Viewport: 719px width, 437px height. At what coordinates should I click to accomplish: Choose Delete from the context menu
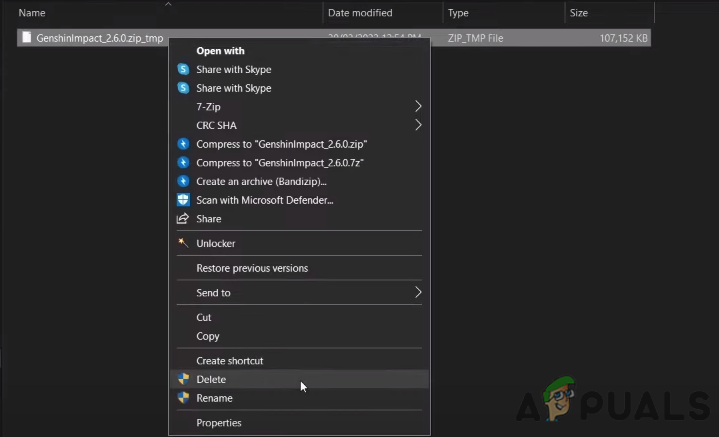pos(211,380)
